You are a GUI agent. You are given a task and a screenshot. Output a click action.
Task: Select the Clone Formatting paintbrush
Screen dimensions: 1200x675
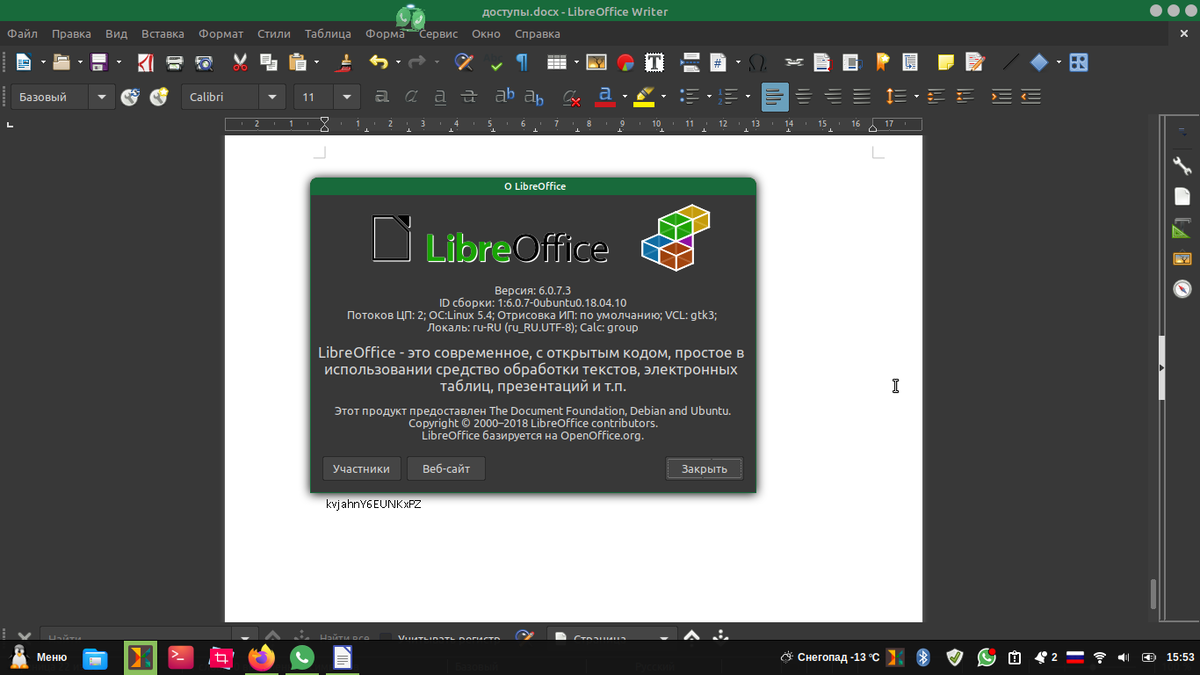(x=343, y=62)
